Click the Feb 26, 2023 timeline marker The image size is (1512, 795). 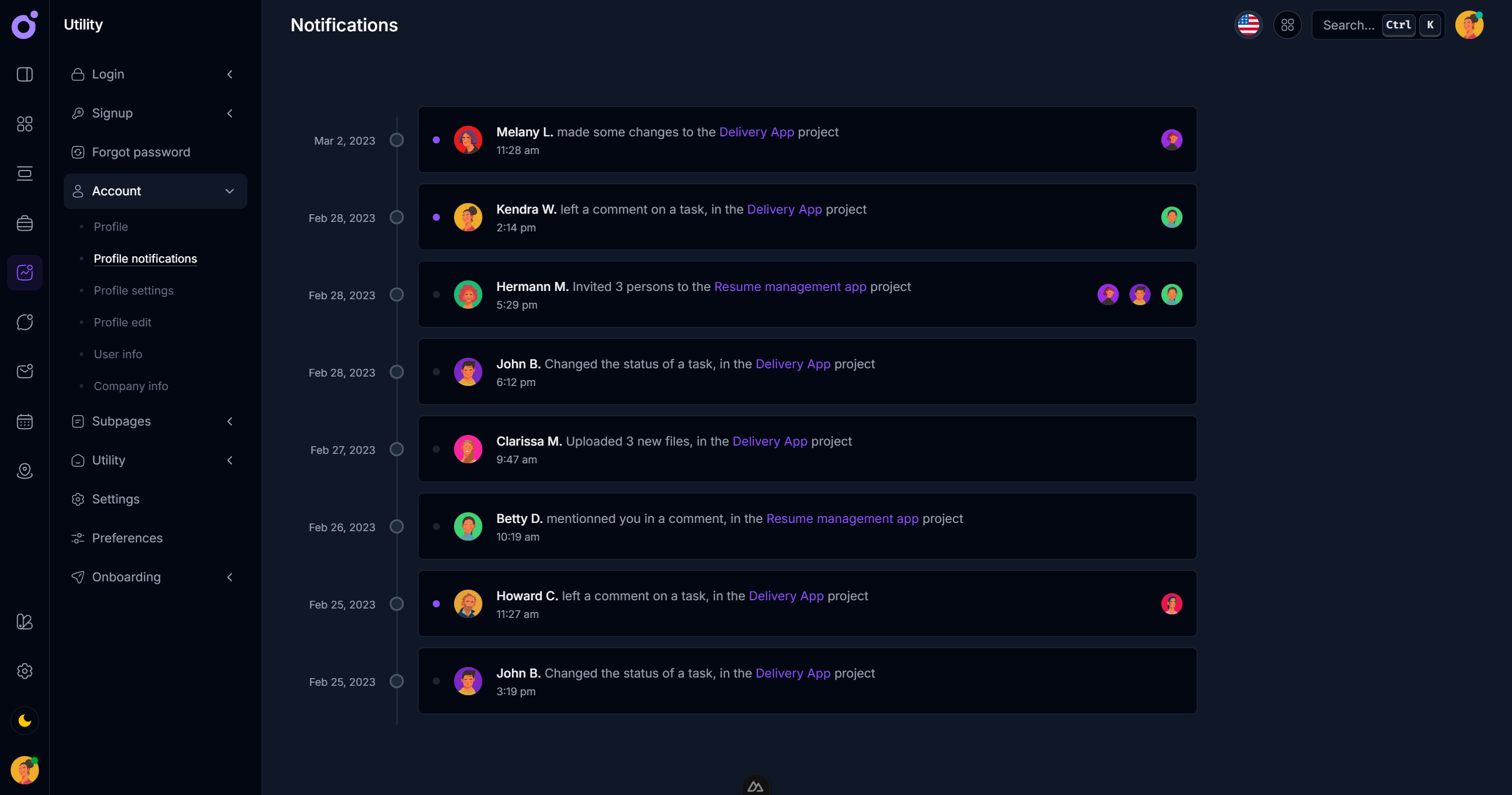pos(397,526)
